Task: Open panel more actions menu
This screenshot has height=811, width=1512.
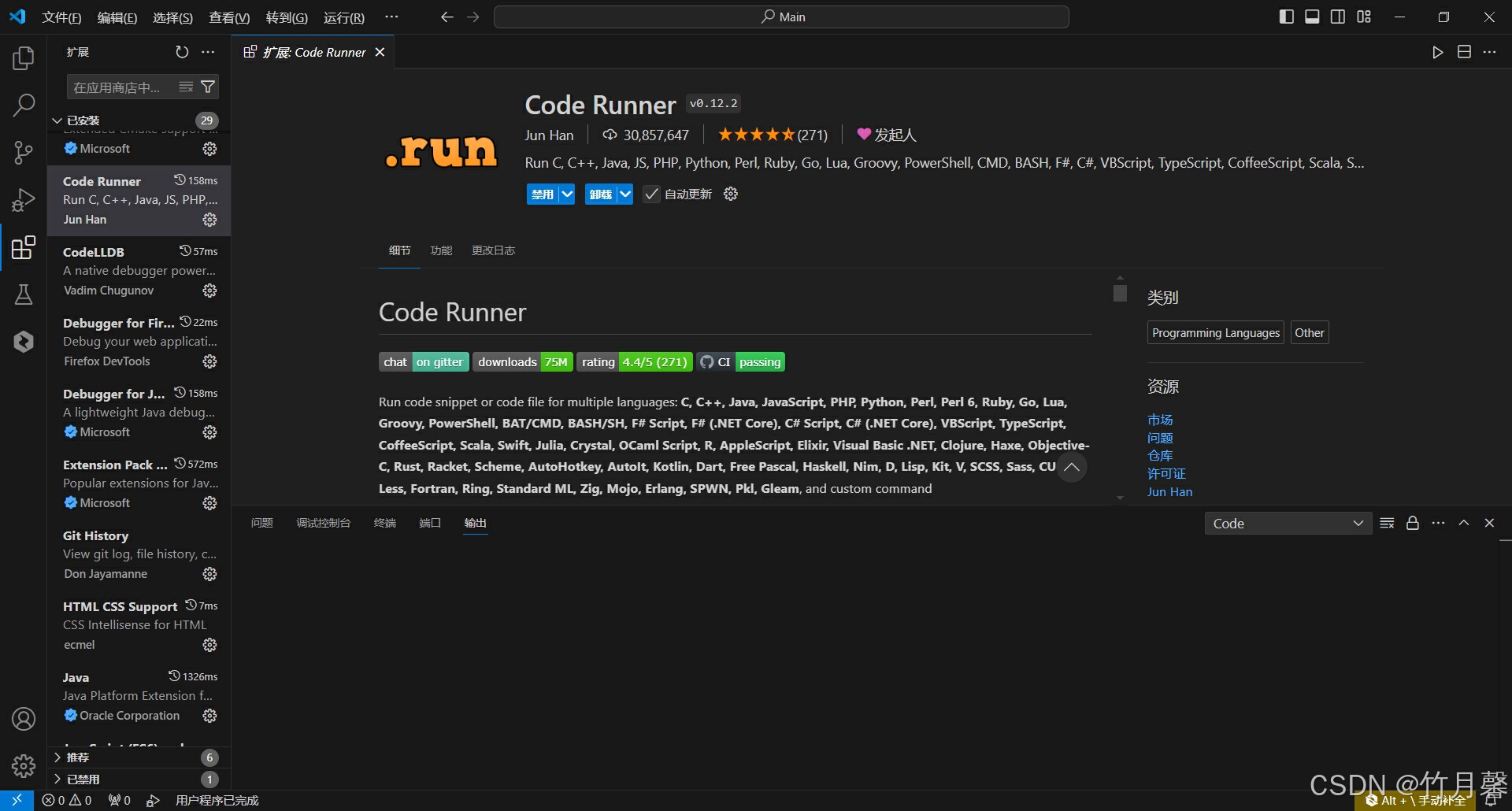Action: 1438,523
